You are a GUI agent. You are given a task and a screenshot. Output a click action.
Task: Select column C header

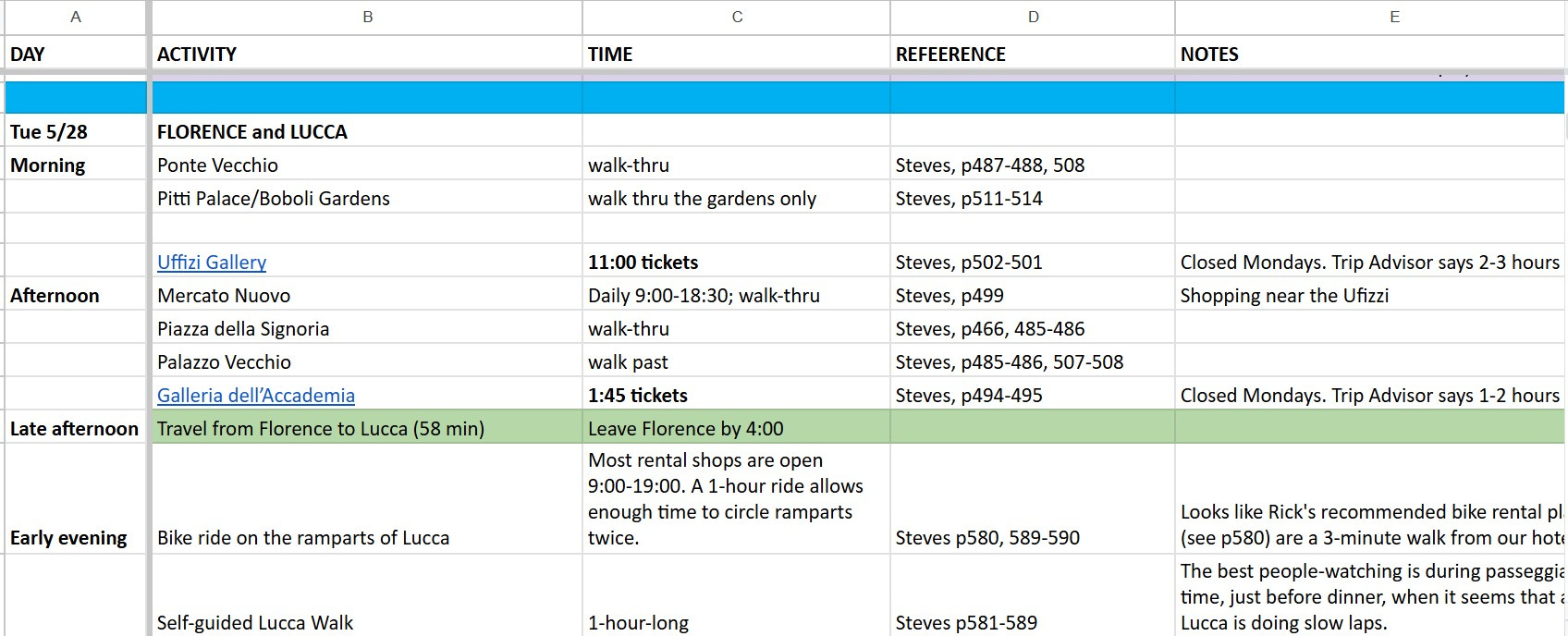pyautogui.click(x=737, y=17)
